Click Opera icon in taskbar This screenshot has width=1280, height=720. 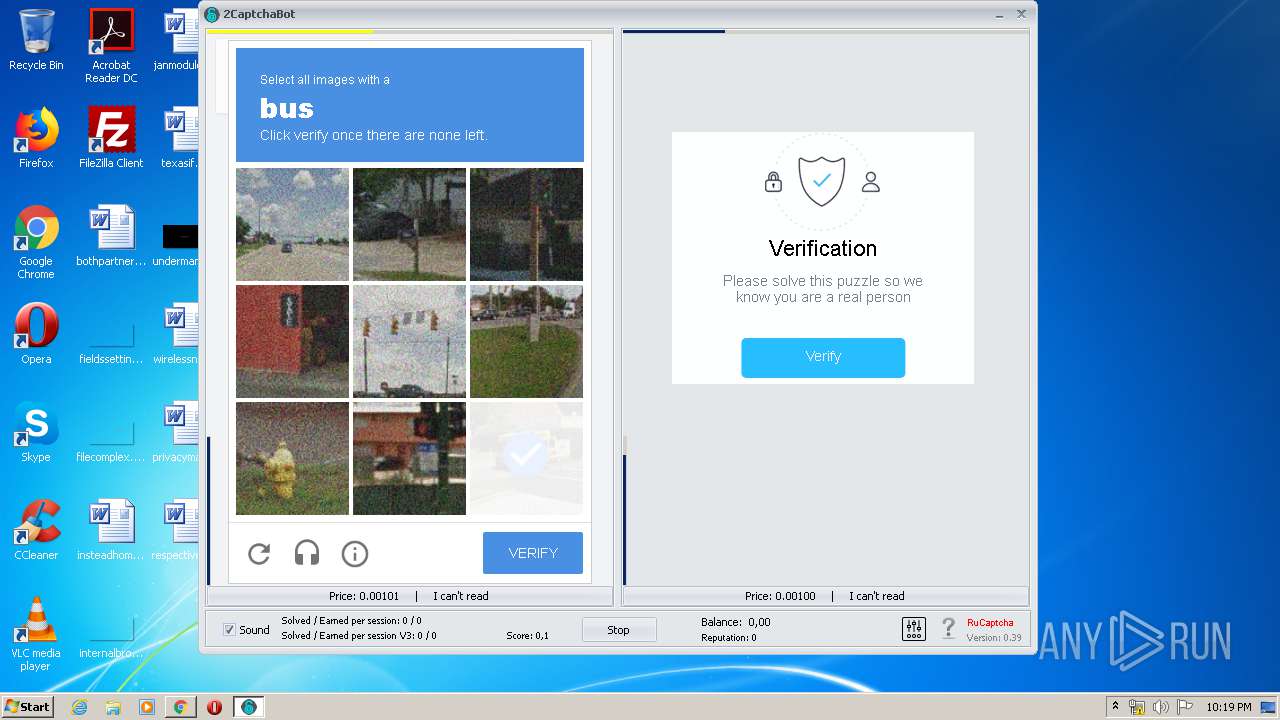tap(214, 707)
